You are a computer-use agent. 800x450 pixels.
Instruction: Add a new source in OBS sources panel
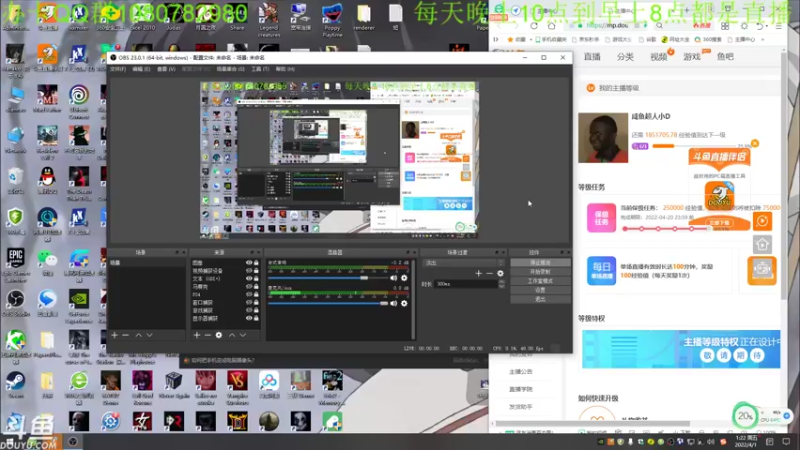click(196, 335)
